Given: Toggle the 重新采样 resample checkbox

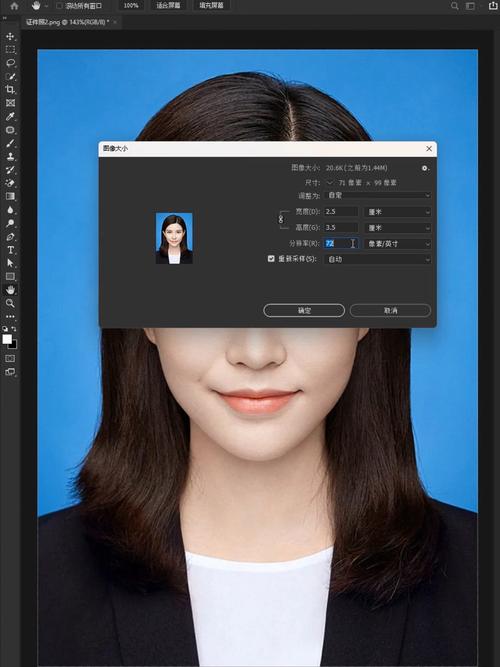Looking at the screenshot, I should pyautogui.click(x=271, y=259).
